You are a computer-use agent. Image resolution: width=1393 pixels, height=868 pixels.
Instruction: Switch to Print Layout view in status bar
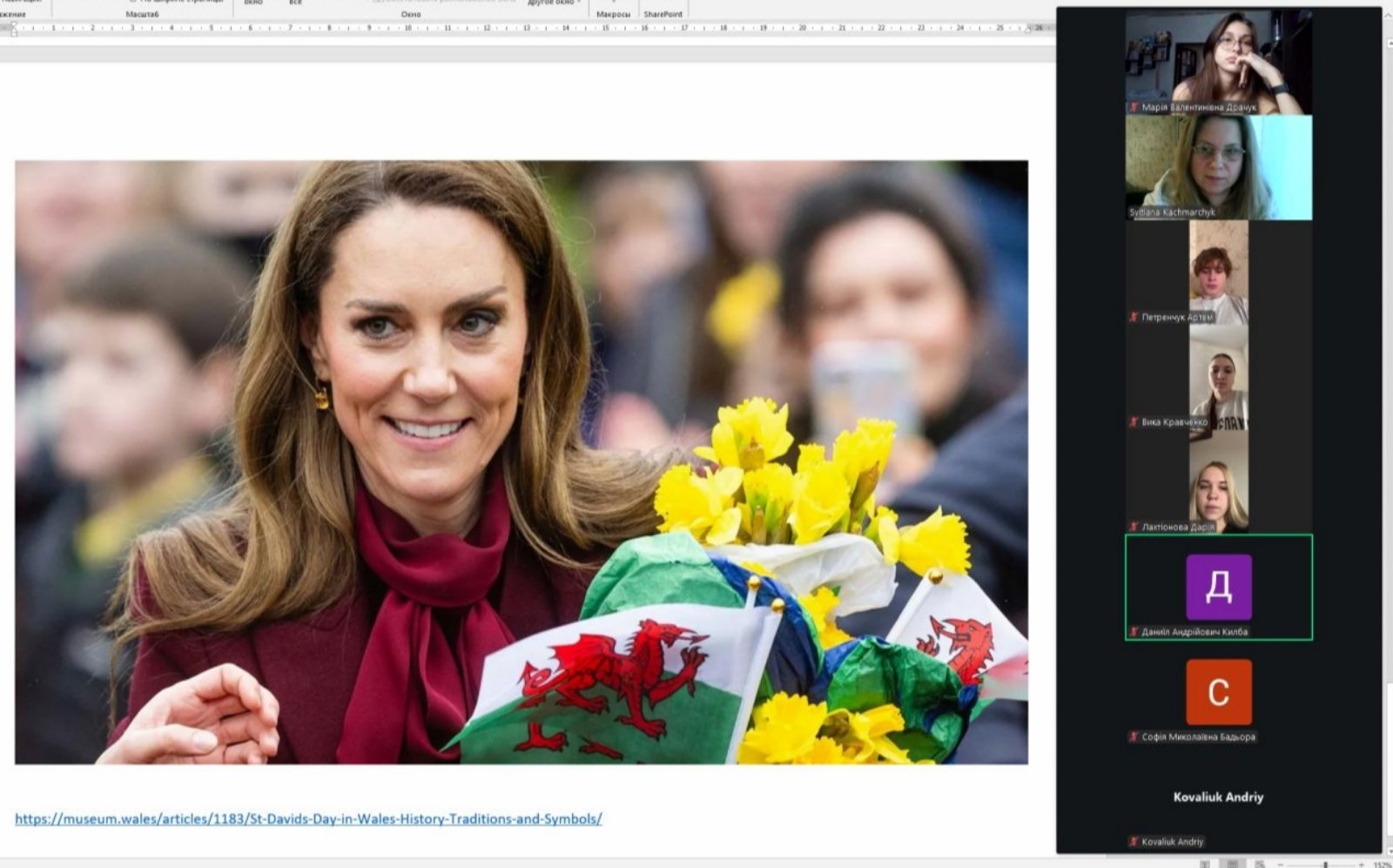point(1232,864)
